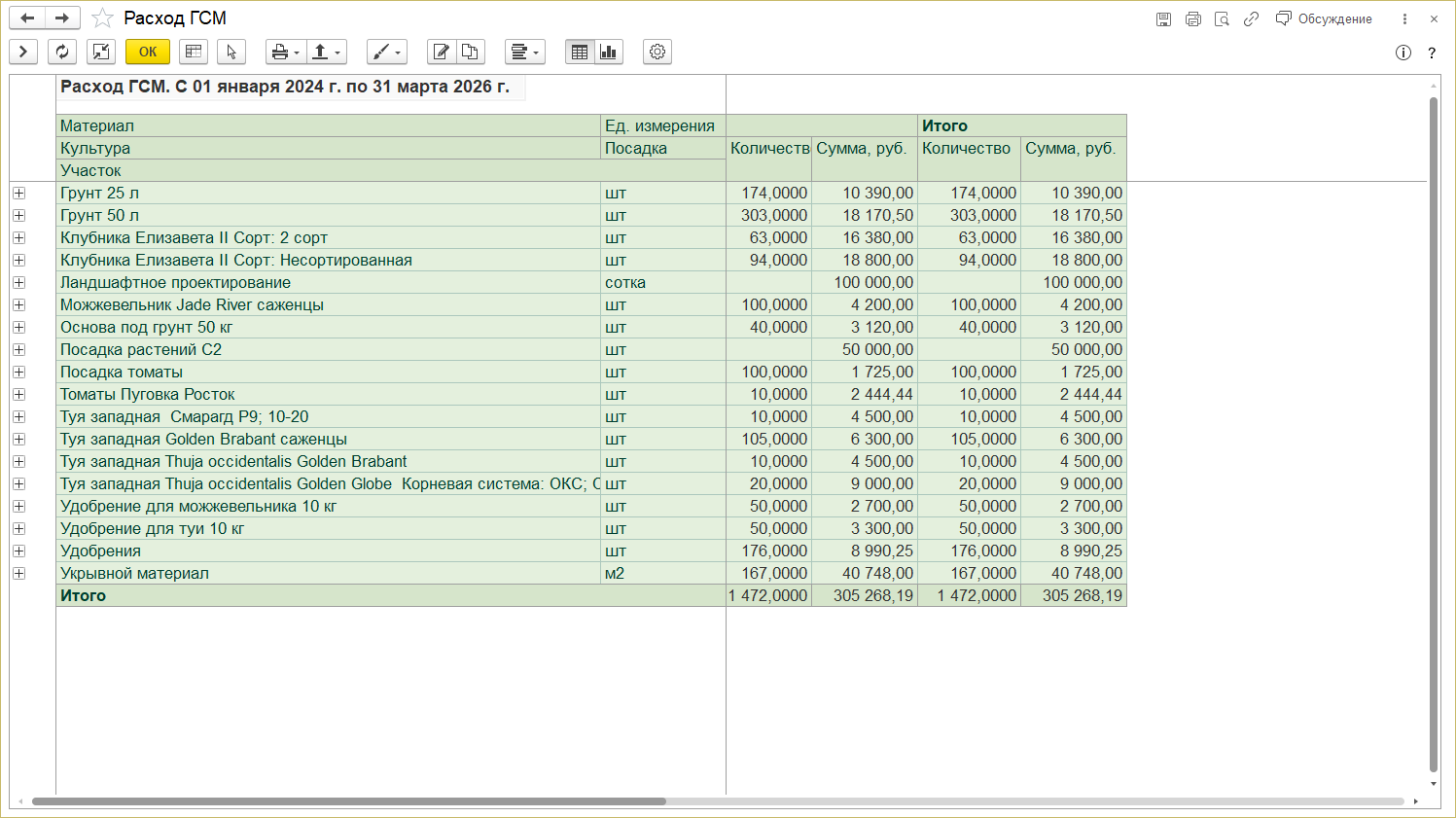Switch to table view mode
Screen dimensions: 1456x818
(x=580, y=52)
